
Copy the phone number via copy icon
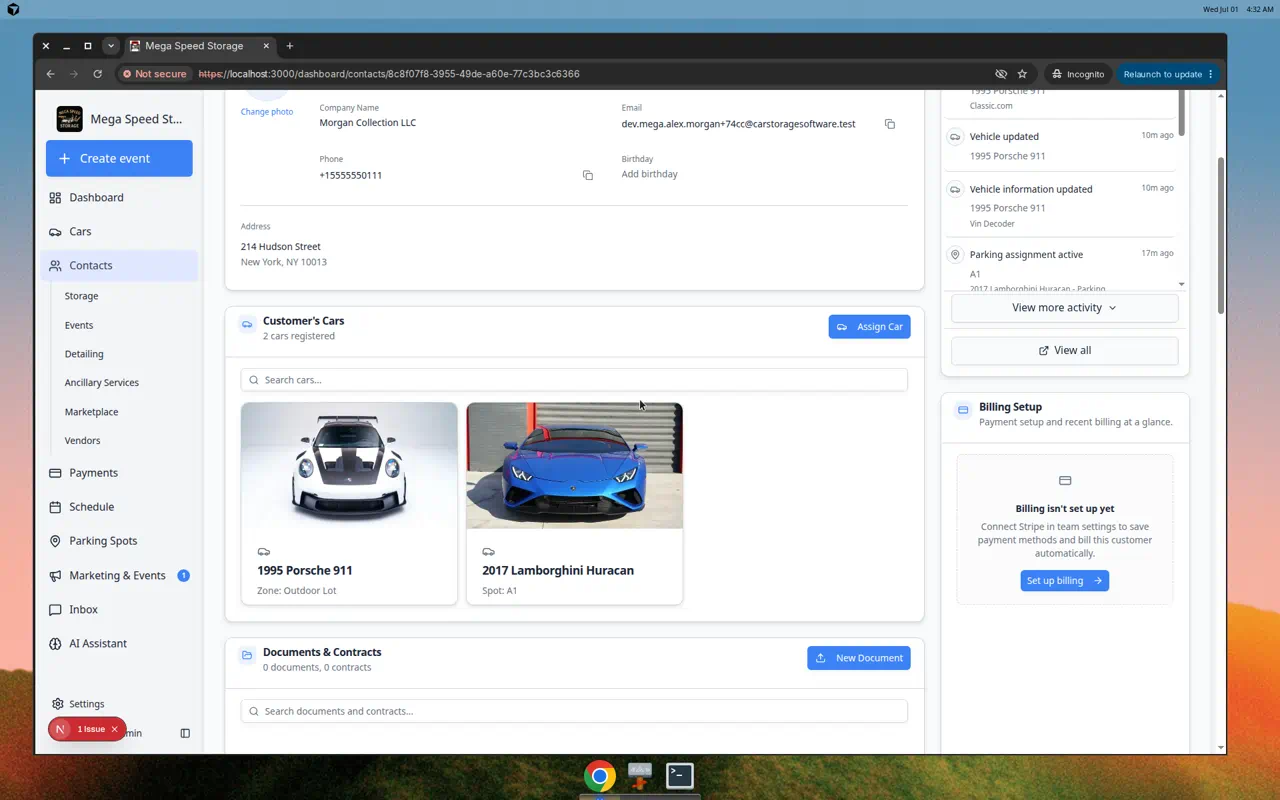coord(588,175)
